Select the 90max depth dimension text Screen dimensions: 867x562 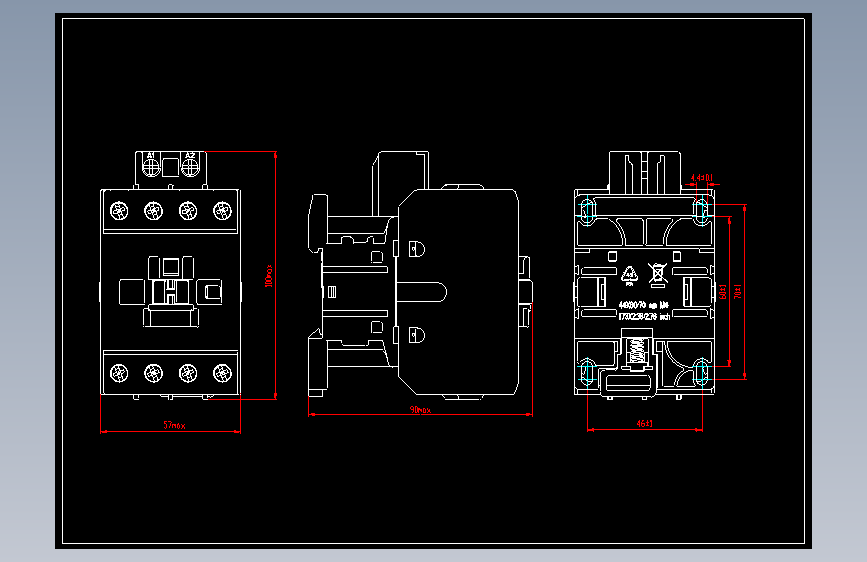420,410
